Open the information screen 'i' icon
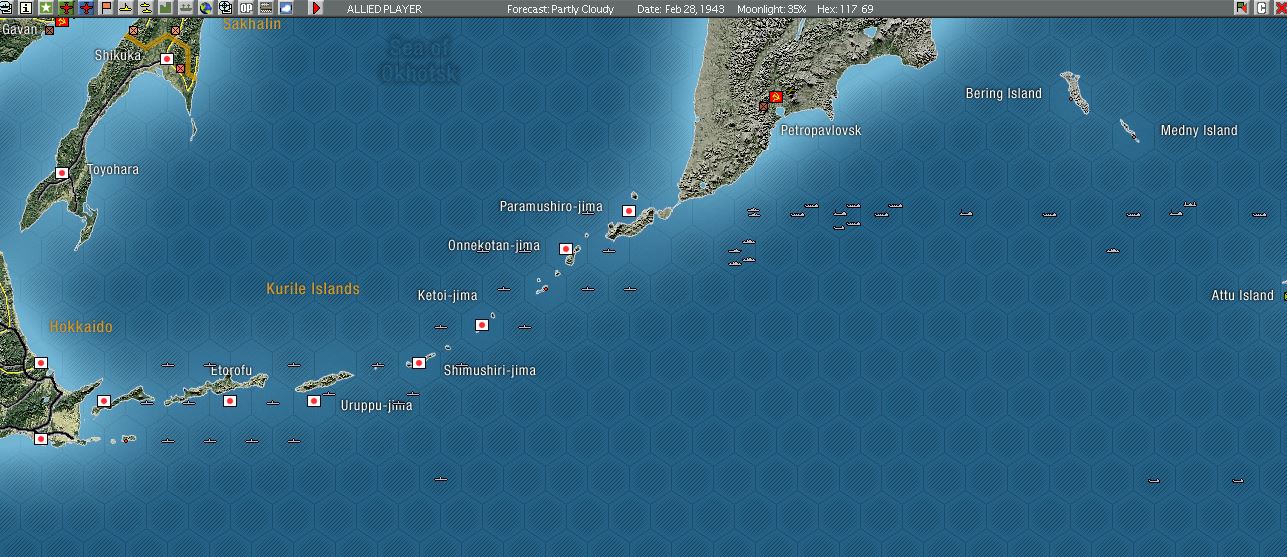The width and height of the screenshot is (1287, 557). pyautogui.click(x=26, y=8)
